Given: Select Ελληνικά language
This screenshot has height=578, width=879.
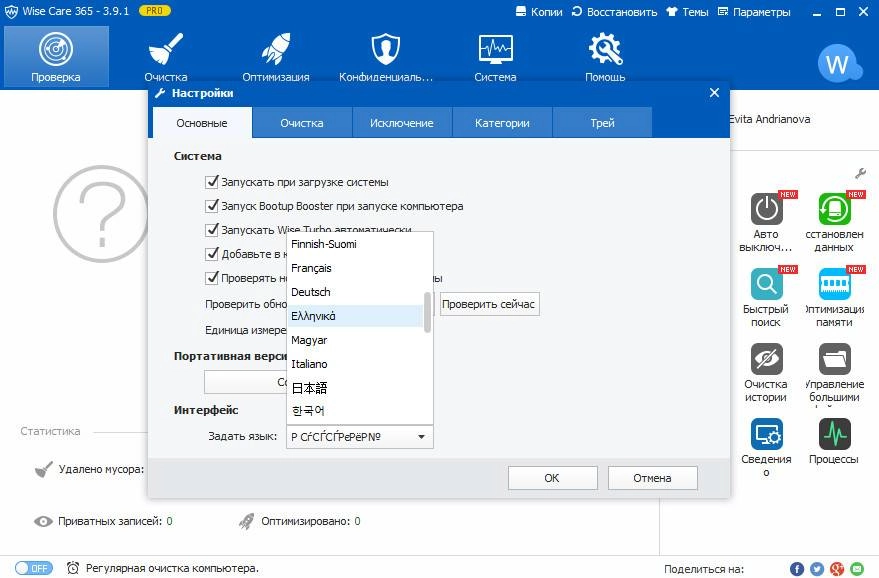Looking at the screenshot, I should tap(355, 316).
